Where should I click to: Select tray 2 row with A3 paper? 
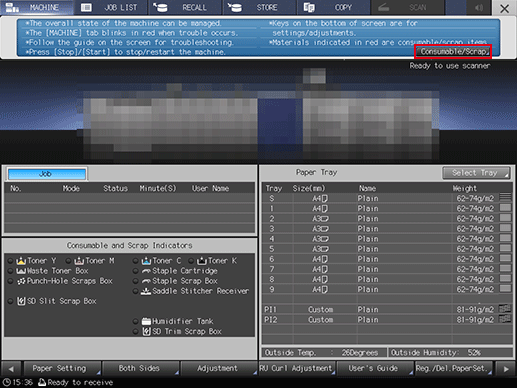pyautogui.click(x=387, y=219)
